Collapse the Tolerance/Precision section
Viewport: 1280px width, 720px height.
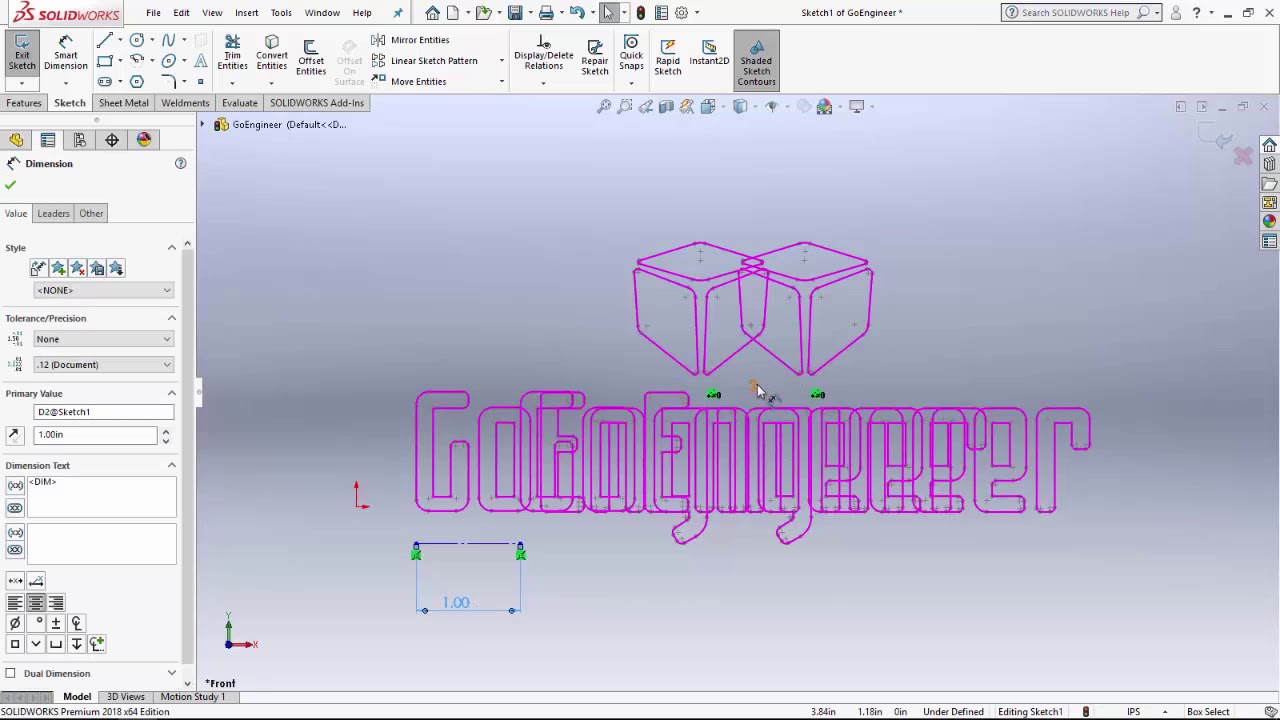pos(172,318)
